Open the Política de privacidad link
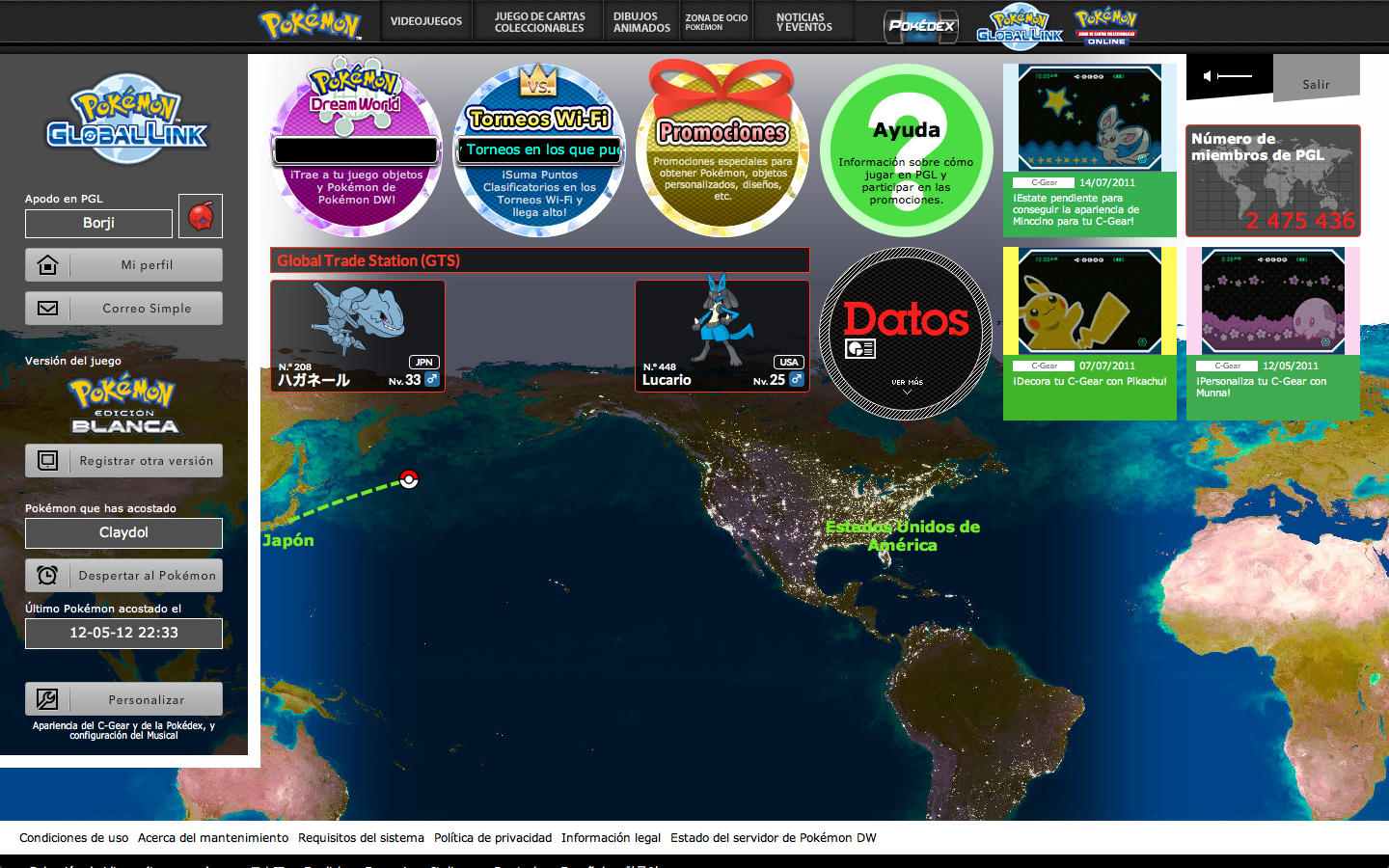 493,838
